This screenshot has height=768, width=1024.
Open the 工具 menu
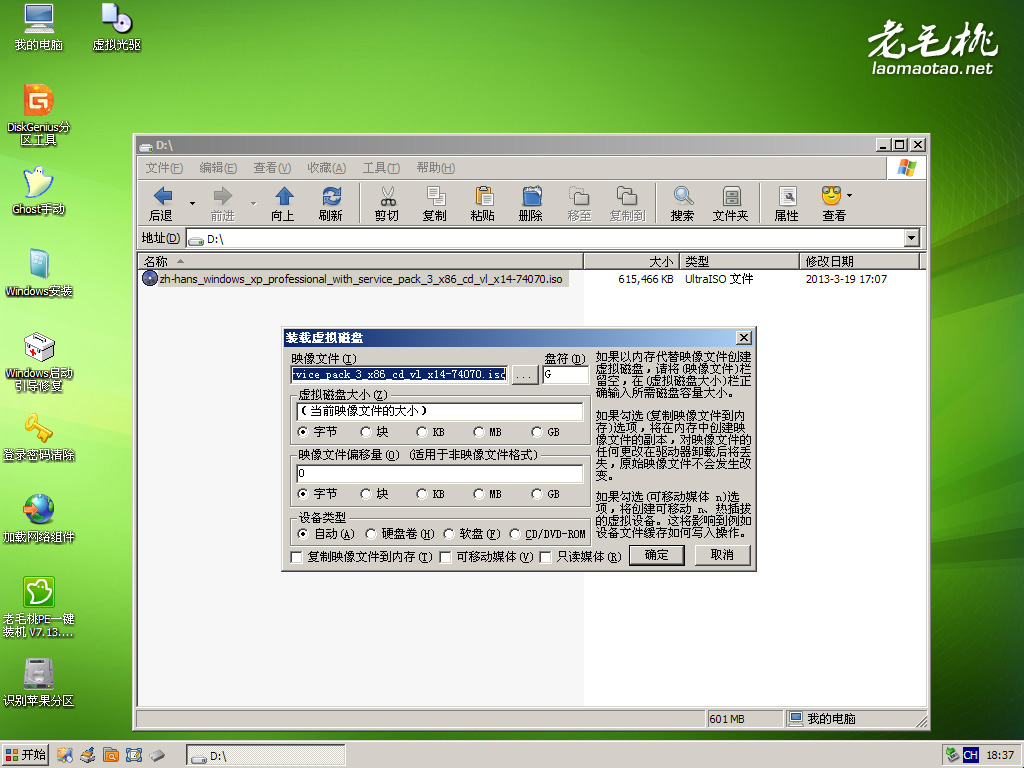pyautogui.click(x=381, y=168)
